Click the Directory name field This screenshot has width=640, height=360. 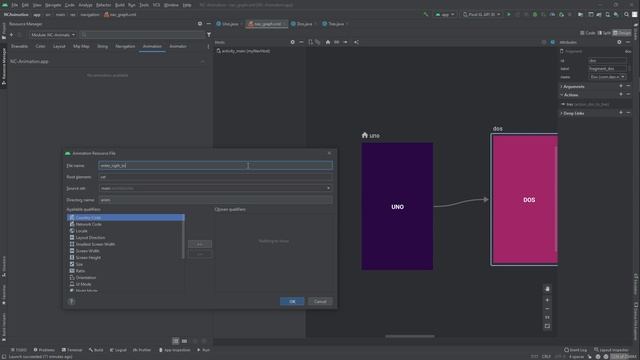tap(215, 200)
